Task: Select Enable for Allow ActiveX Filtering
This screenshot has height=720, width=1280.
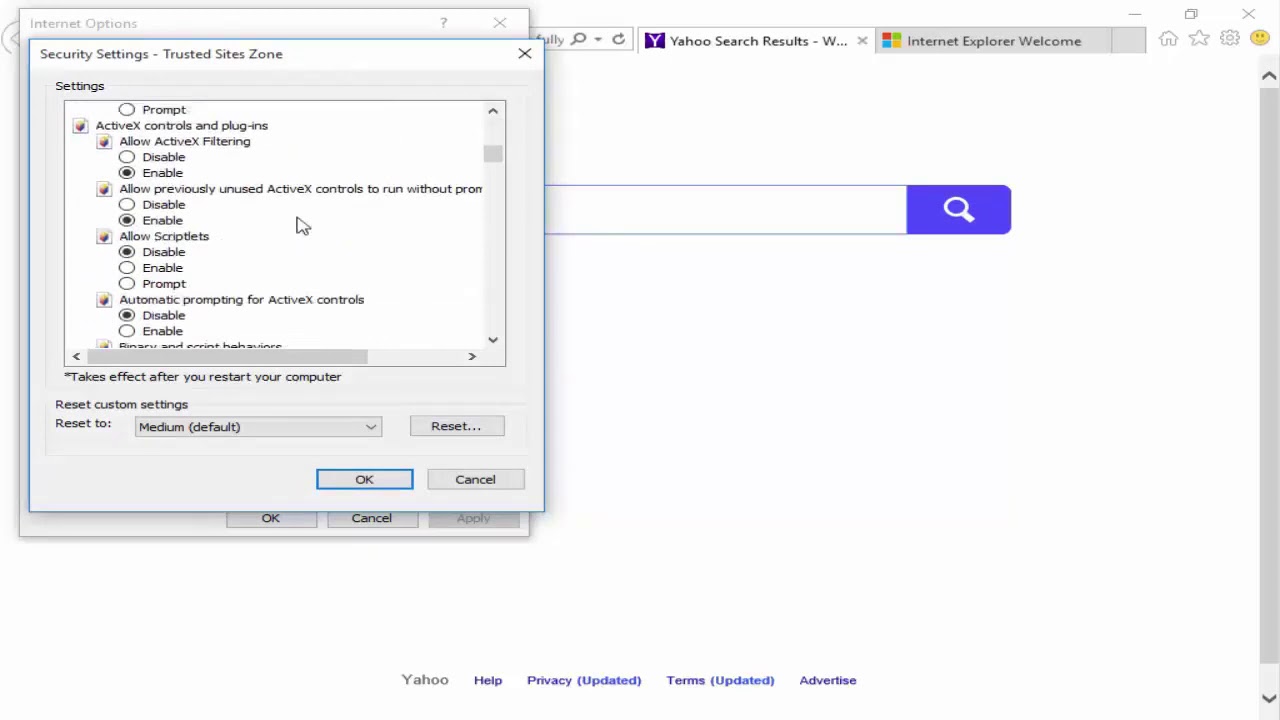Action: pos(127,173)
